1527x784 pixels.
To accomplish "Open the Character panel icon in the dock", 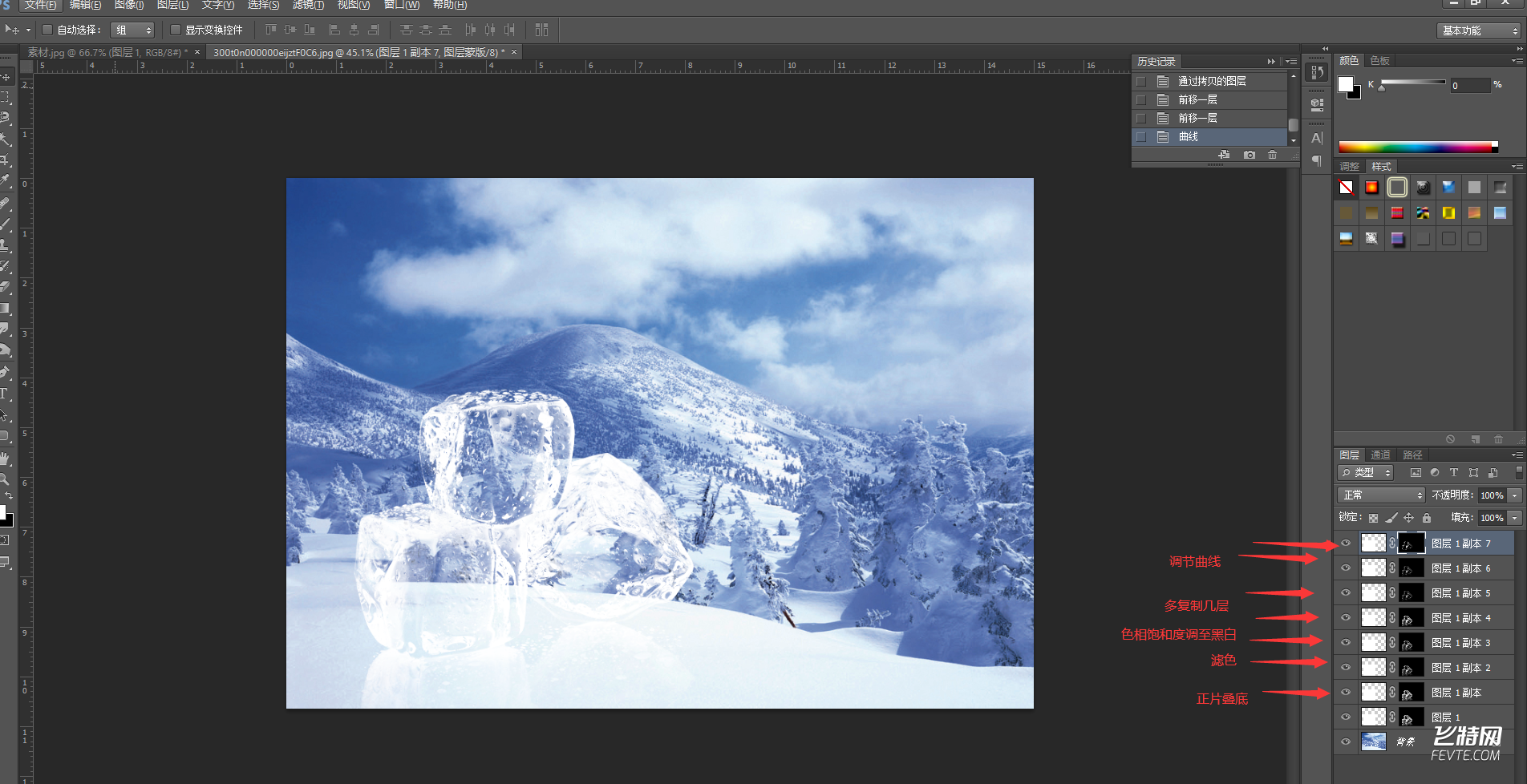I will 1316,138.
